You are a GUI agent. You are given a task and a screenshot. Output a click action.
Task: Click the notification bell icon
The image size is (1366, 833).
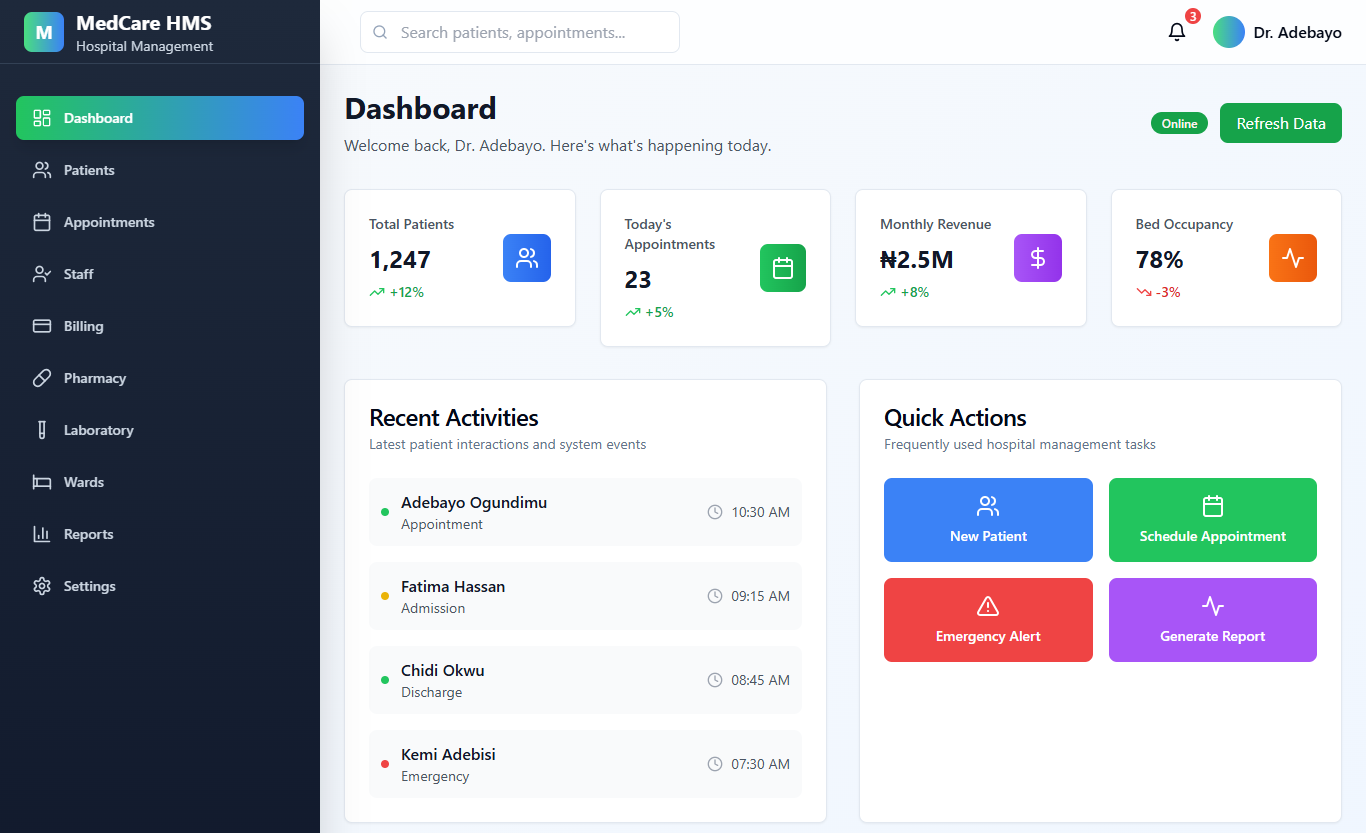click(x=1177, y=32)
